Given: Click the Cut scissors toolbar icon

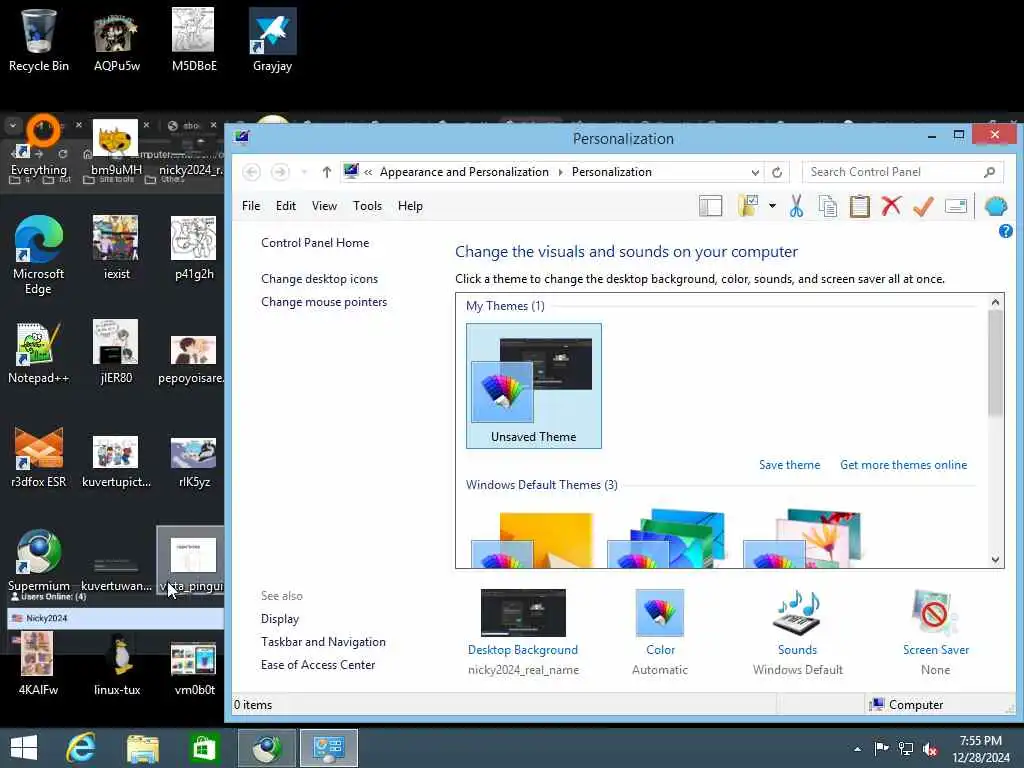Looking at the screenshot, I should pyautogui.click(x=796, y=206).
